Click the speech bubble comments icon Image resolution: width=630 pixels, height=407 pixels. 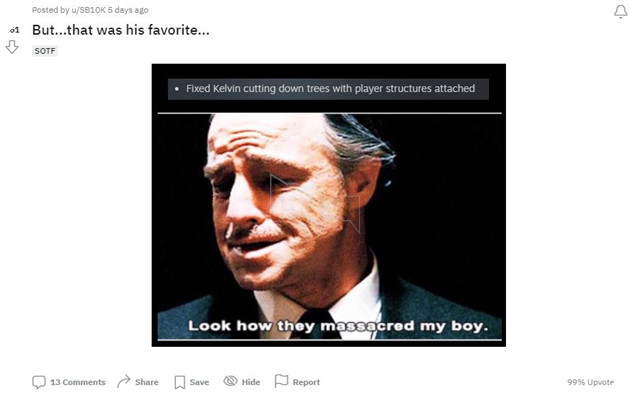39,382
